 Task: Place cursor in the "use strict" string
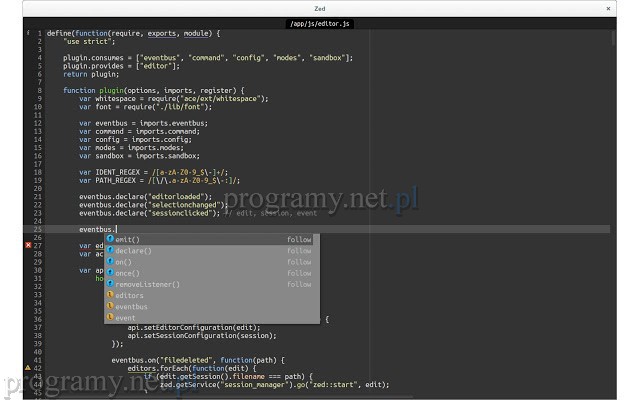[x=87, y=42]
